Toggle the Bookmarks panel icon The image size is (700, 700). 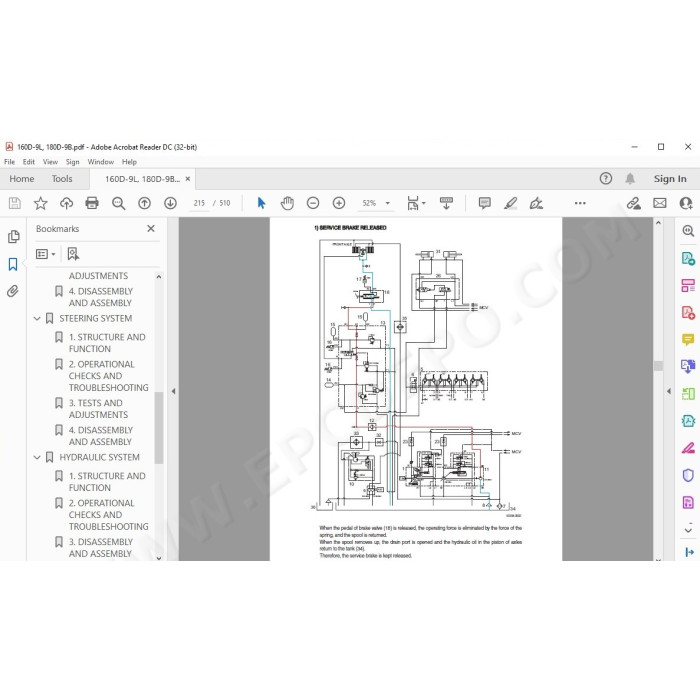[13, 264]
